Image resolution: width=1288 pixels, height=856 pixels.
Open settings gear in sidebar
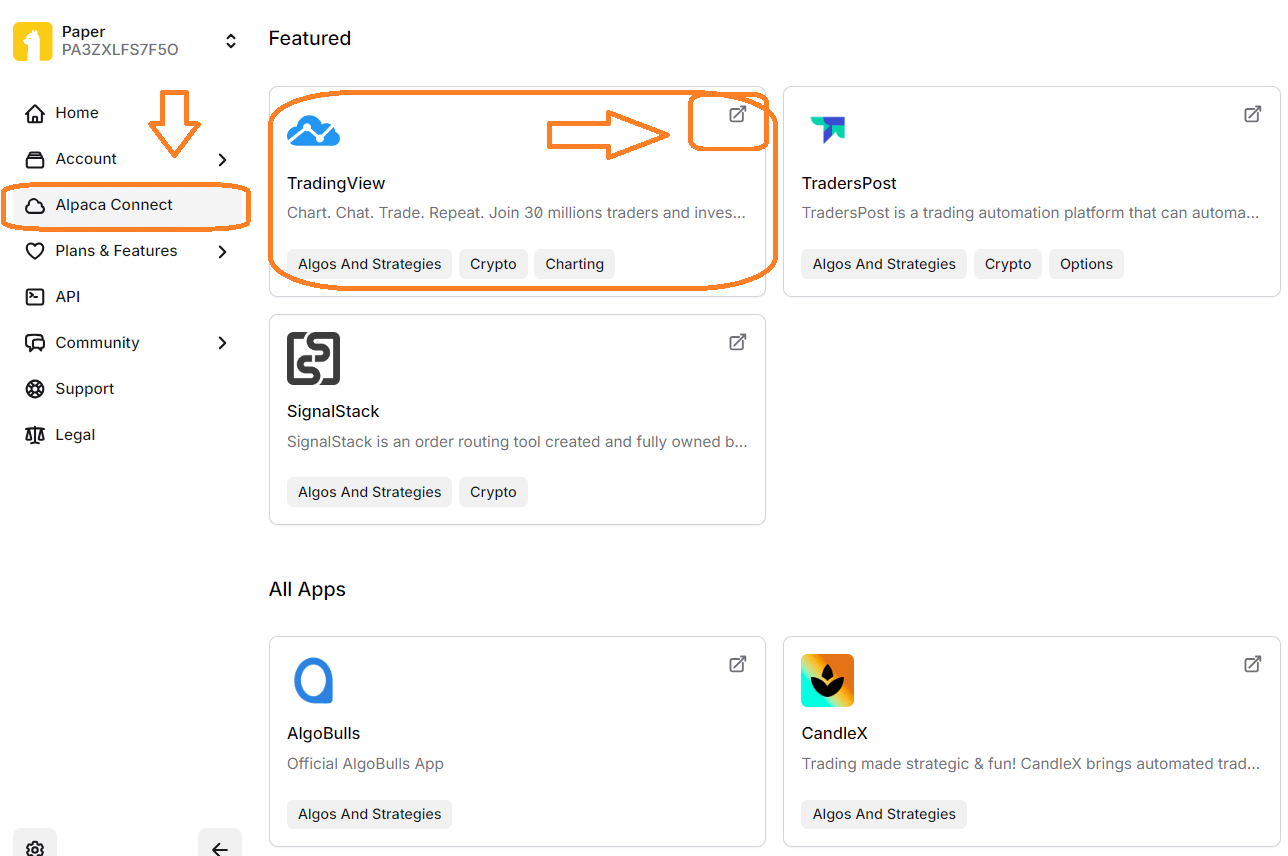[x=35, y=848]
